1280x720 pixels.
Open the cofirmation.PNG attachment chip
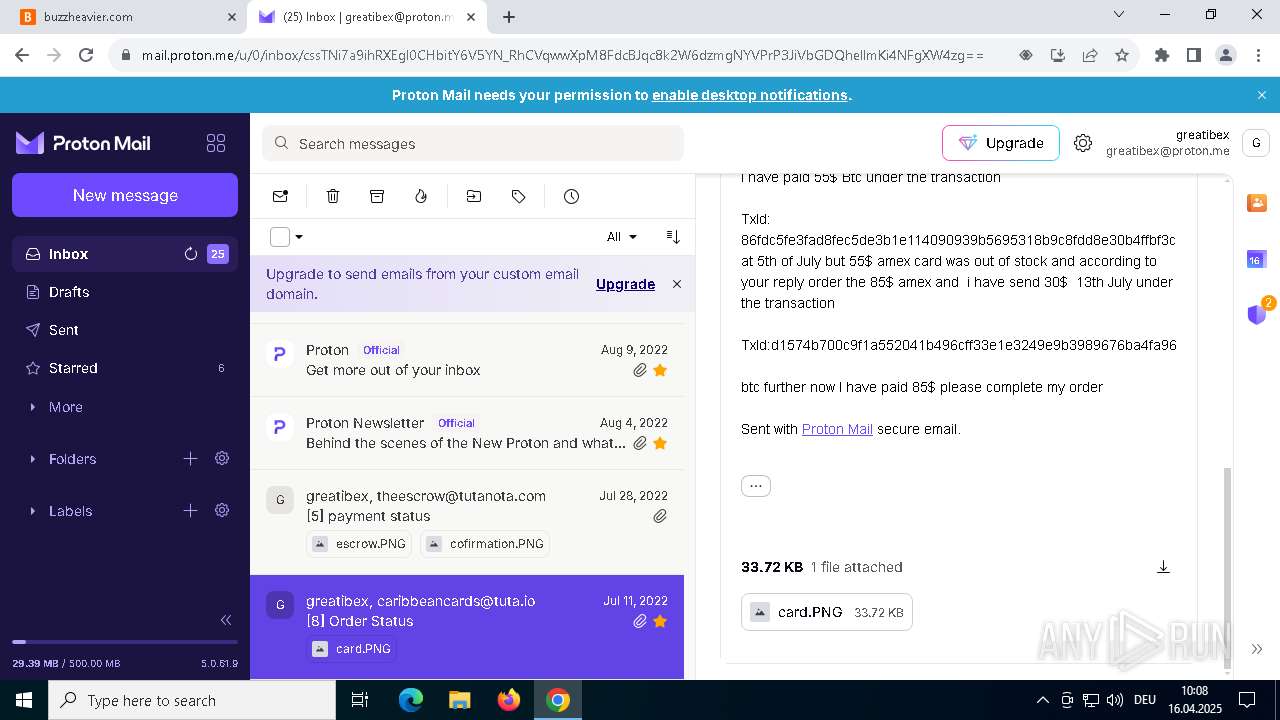(x=485, y=544)
